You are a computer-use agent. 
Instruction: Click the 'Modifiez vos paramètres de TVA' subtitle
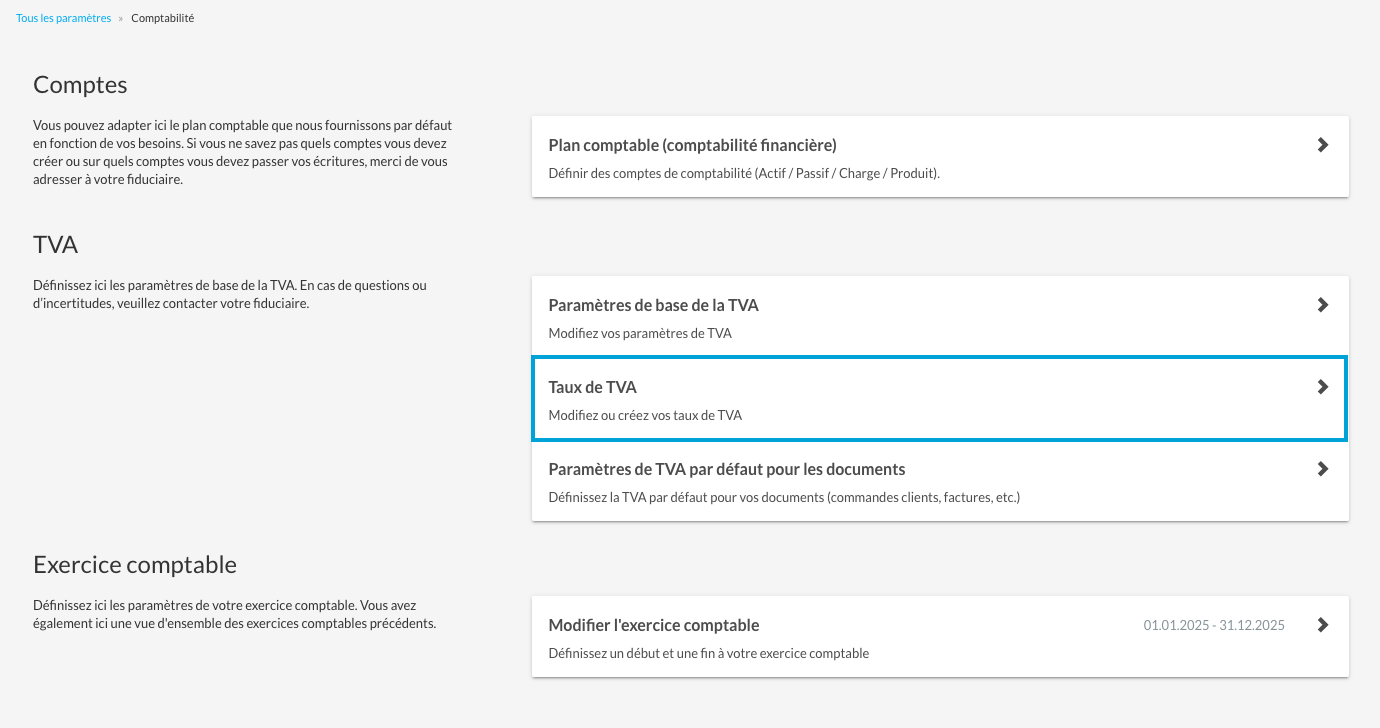(640, 333)
